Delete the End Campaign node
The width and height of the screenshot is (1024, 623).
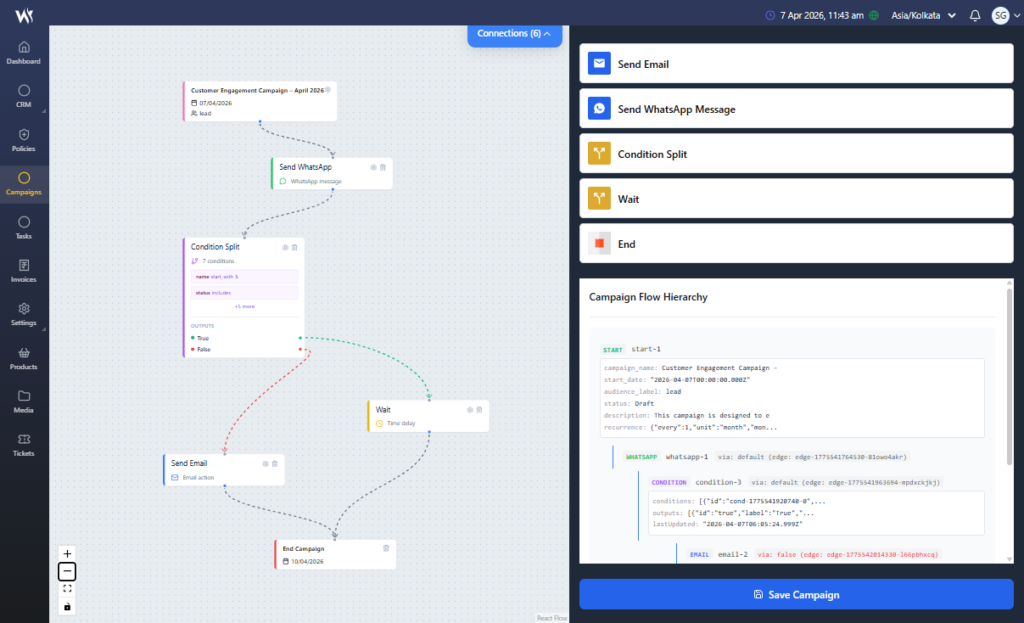pyautogui.click(x=386, y=548)
